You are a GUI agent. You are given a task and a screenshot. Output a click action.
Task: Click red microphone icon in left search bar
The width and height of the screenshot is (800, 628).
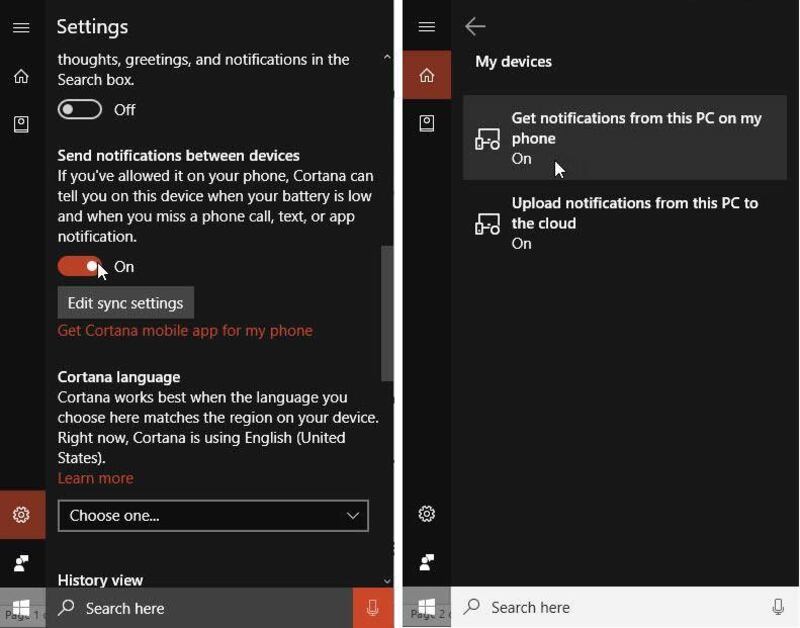tap(373, 608)
